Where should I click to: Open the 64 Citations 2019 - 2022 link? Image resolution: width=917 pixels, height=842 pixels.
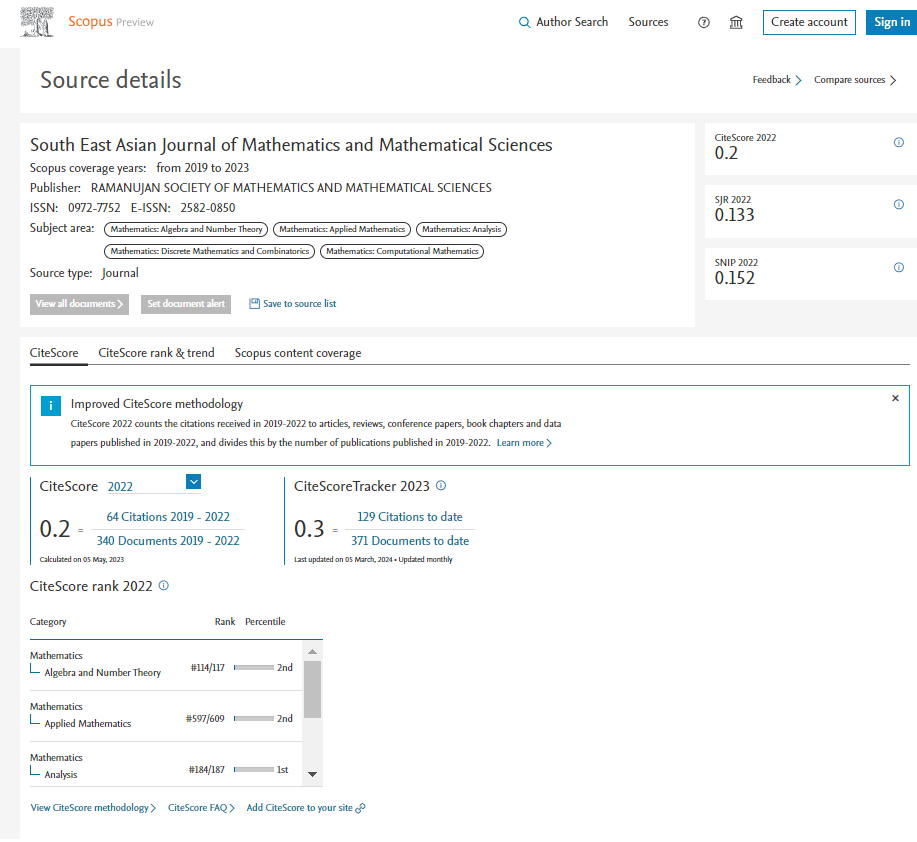168,517
